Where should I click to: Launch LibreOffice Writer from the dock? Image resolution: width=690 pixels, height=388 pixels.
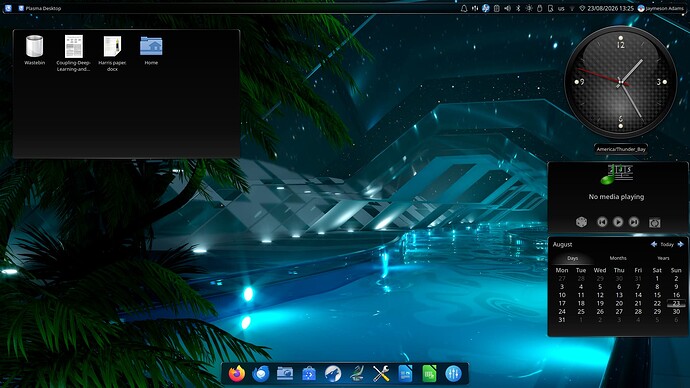405,374
